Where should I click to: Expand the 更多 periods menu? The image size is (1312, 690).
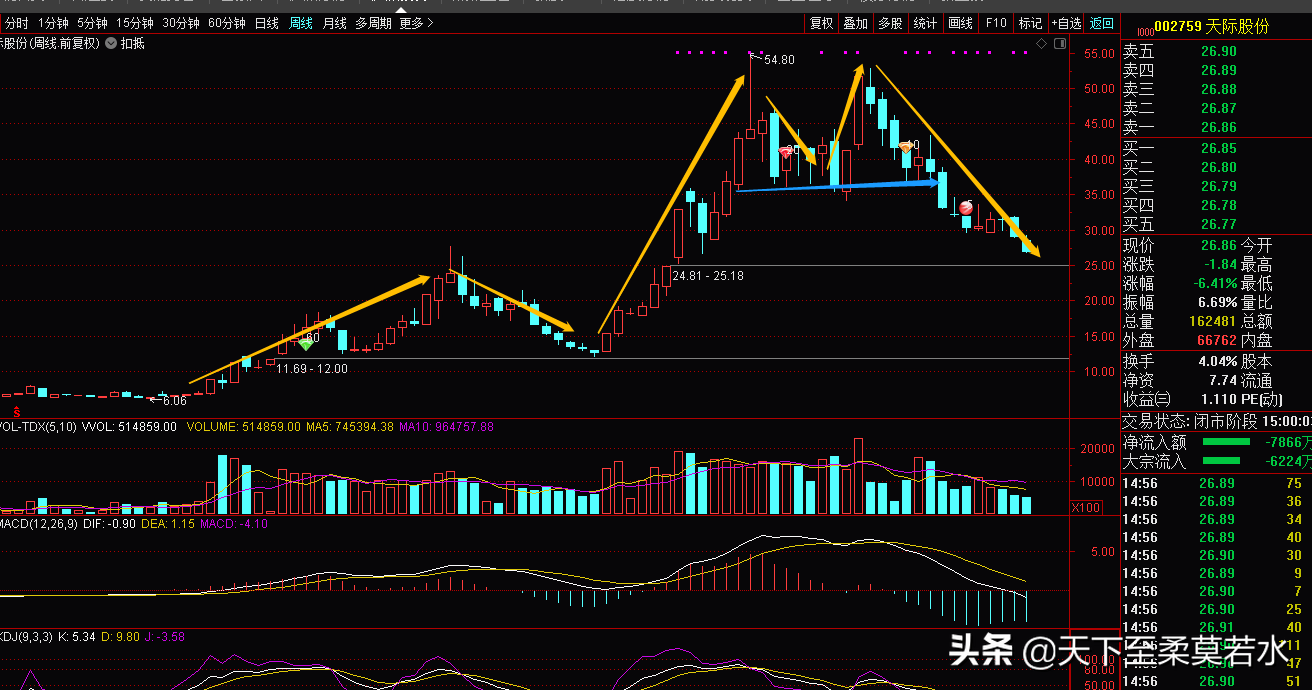click(x=416, y=23)
